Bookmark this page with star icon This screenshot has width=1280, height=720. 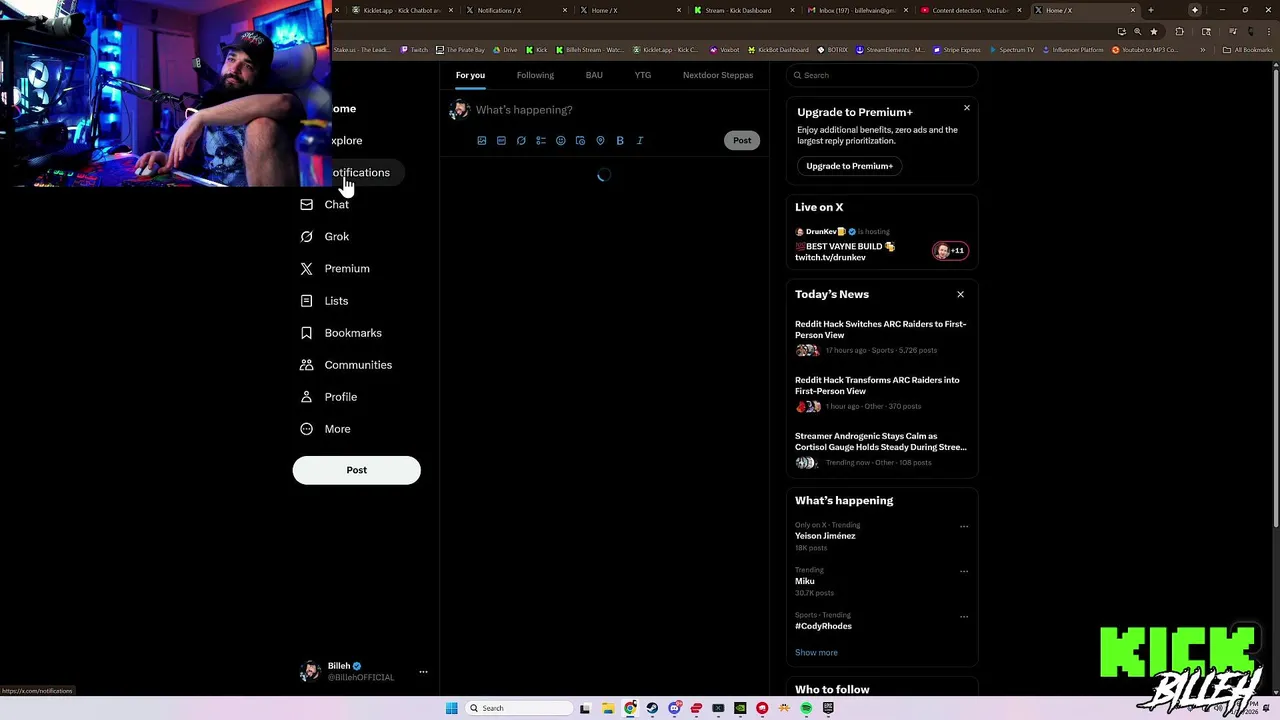(1153, 31)
